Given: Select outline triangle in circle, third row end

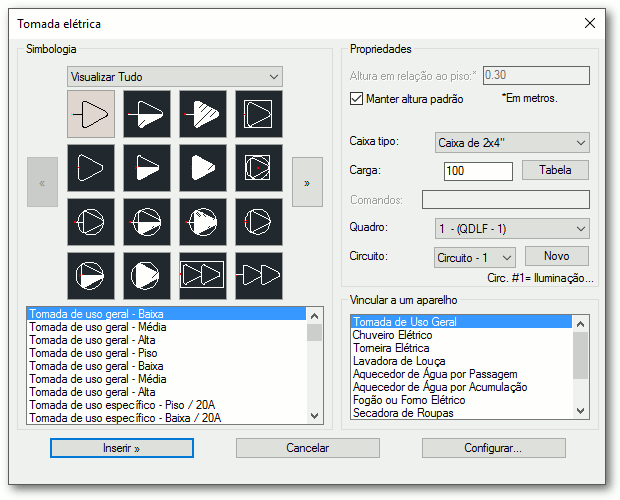Looking at the screenshot, I should point(259,222).
